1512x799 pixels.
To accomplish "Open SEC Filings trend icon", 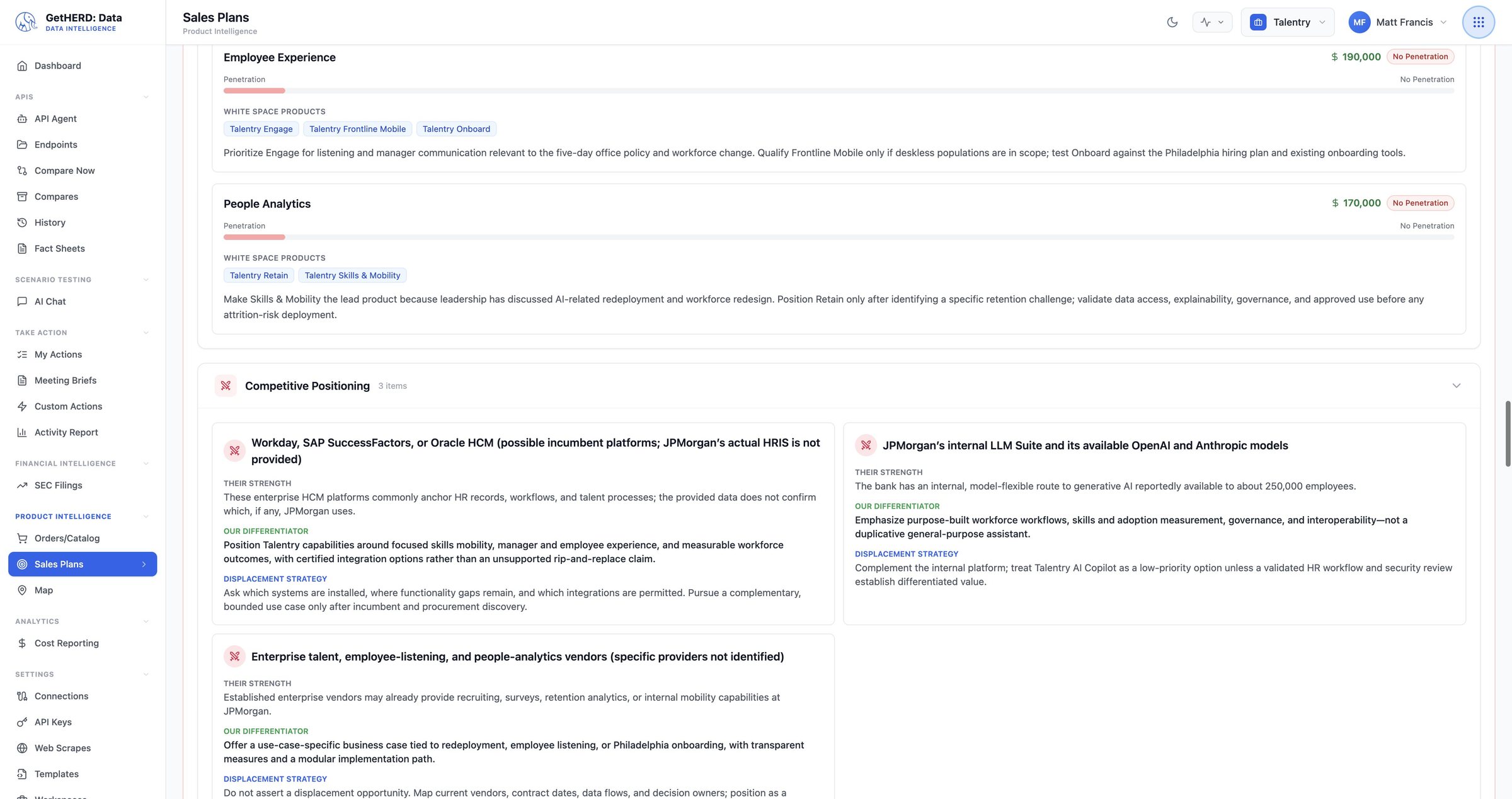I will click(x=22, y=485).
